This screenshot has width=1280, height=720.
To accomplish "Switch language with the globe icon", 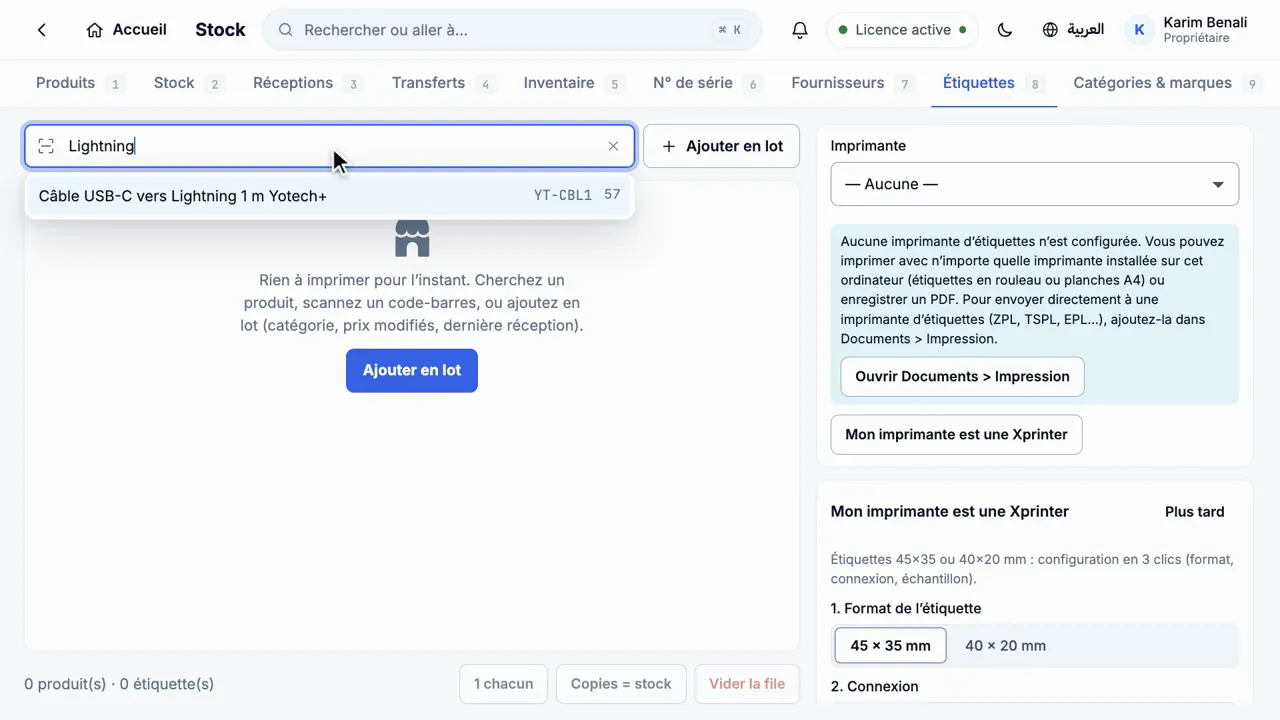I will (x=1050, y=30).
